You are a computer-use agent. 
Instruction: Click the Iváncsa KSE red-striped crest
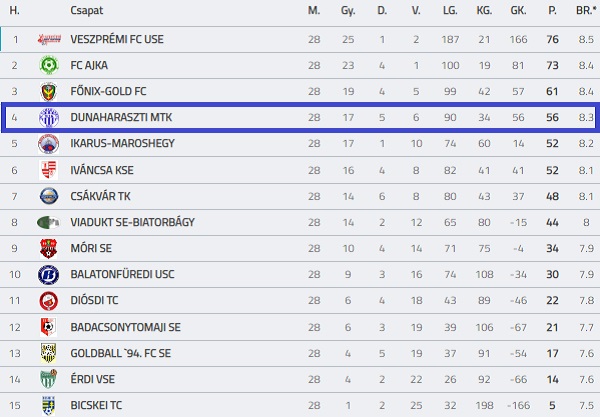(48, 170)
